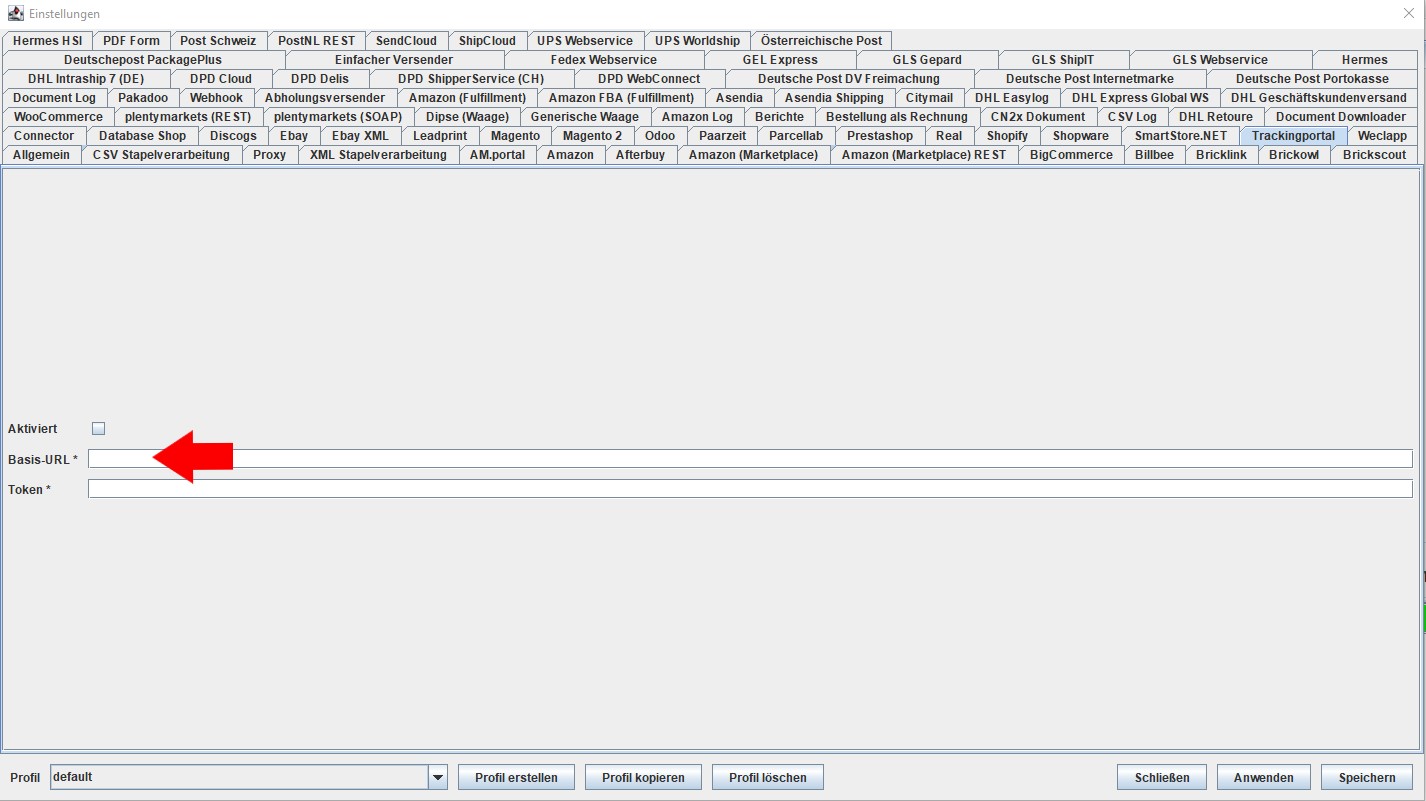Go to the UPS Worldship tab
Image resolution: width=1426 pixels, height=801 pixels.
[697, 41]
